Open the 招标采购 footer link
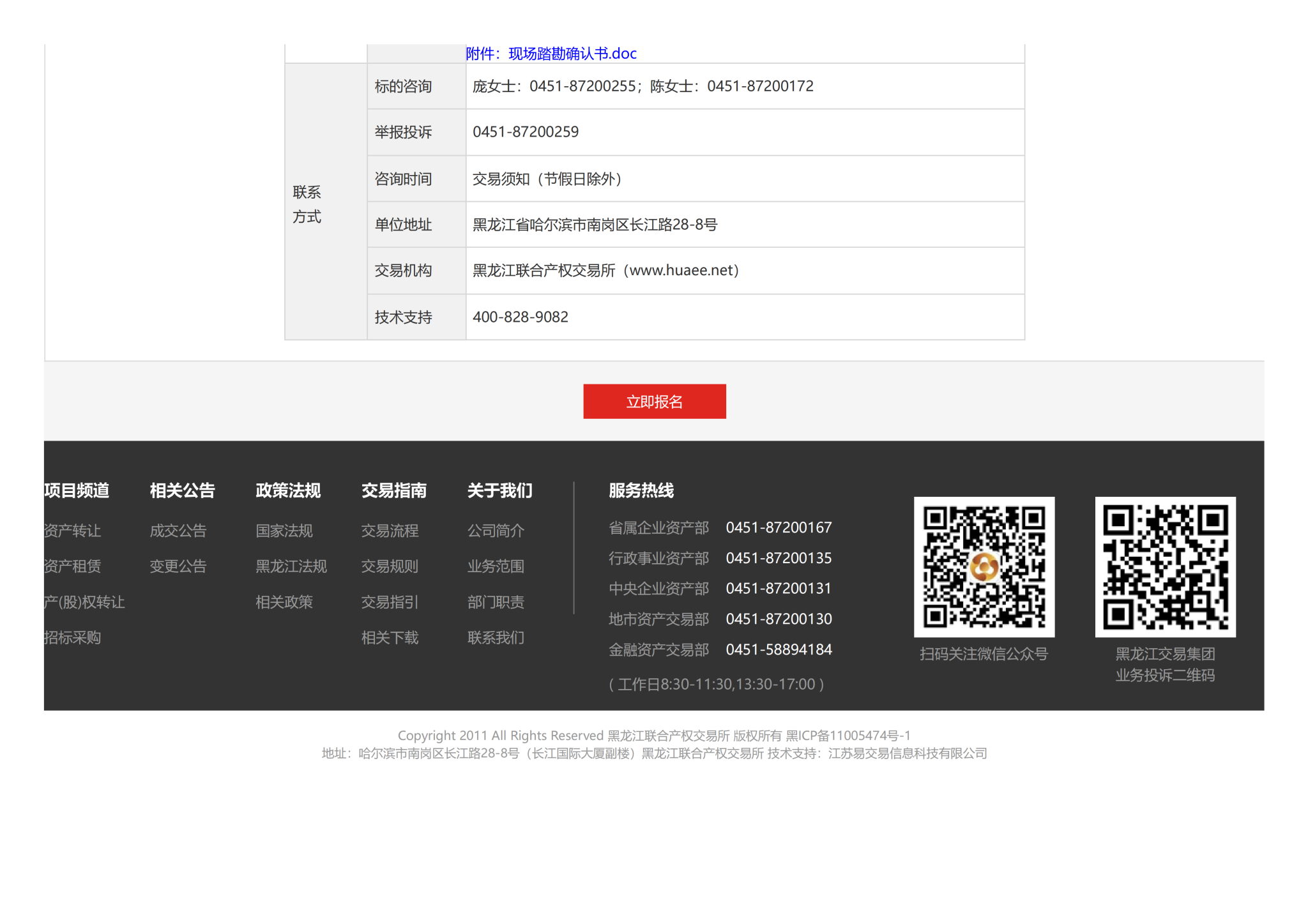1308x924 pixels. click(72, 638)
